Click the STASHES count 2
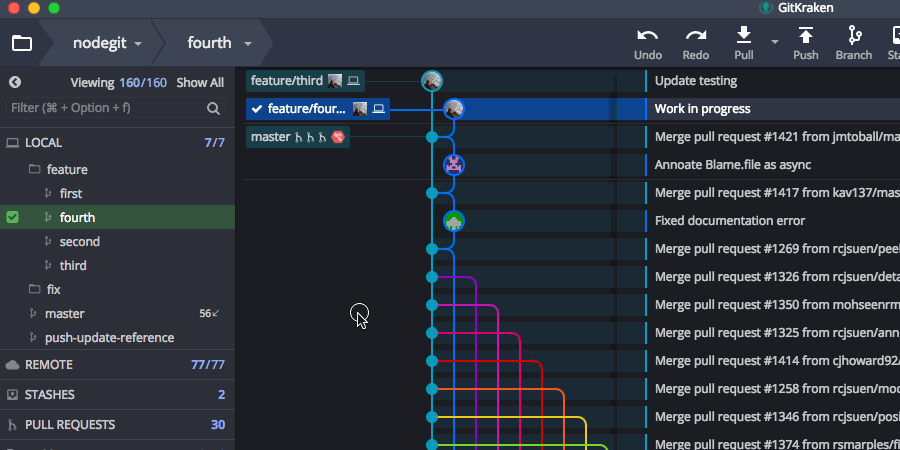This screenshot has width=900, height=450. coord(222,394)
